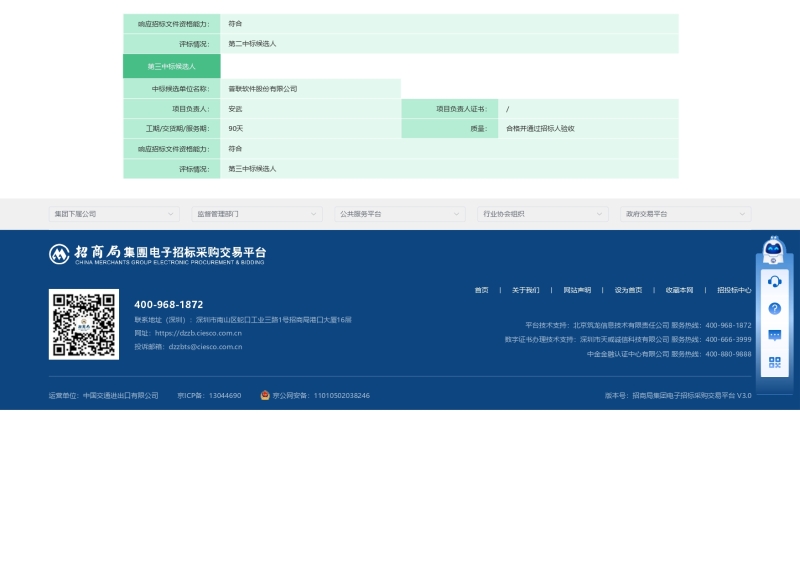Click the question mark help icon
The height and width of the screenshot is (566, 800).
pyautogui.click(x=774, y=308)
